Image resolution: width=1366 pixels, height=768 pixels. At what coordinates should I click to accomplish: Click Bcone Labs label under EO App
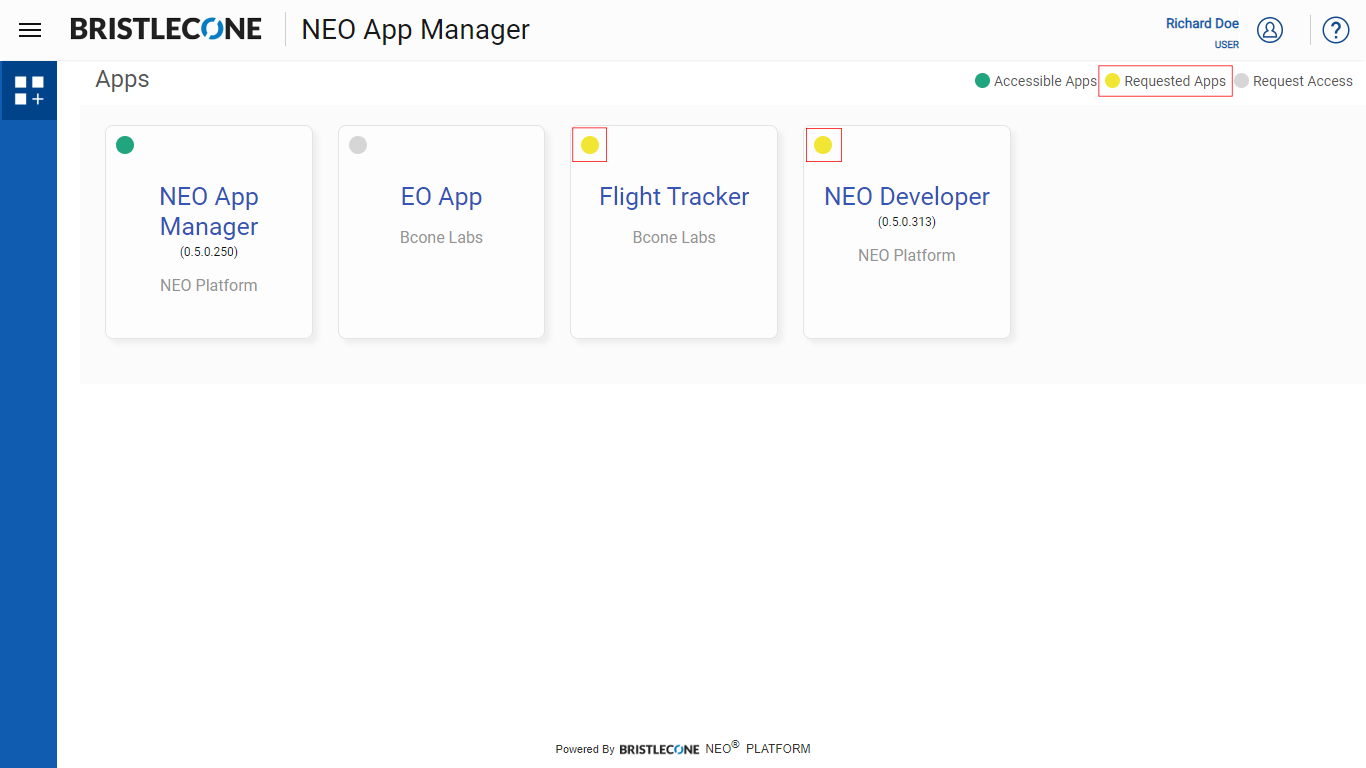(442, 238)
